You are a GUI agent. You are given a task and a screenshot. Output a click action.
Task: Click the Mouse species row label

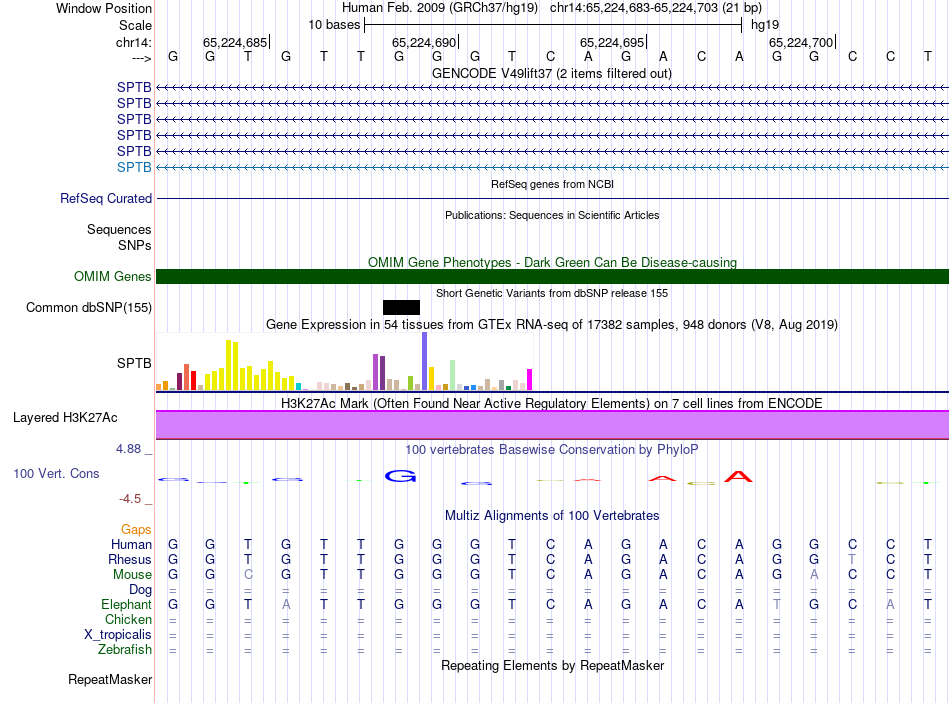click(132, 575)
